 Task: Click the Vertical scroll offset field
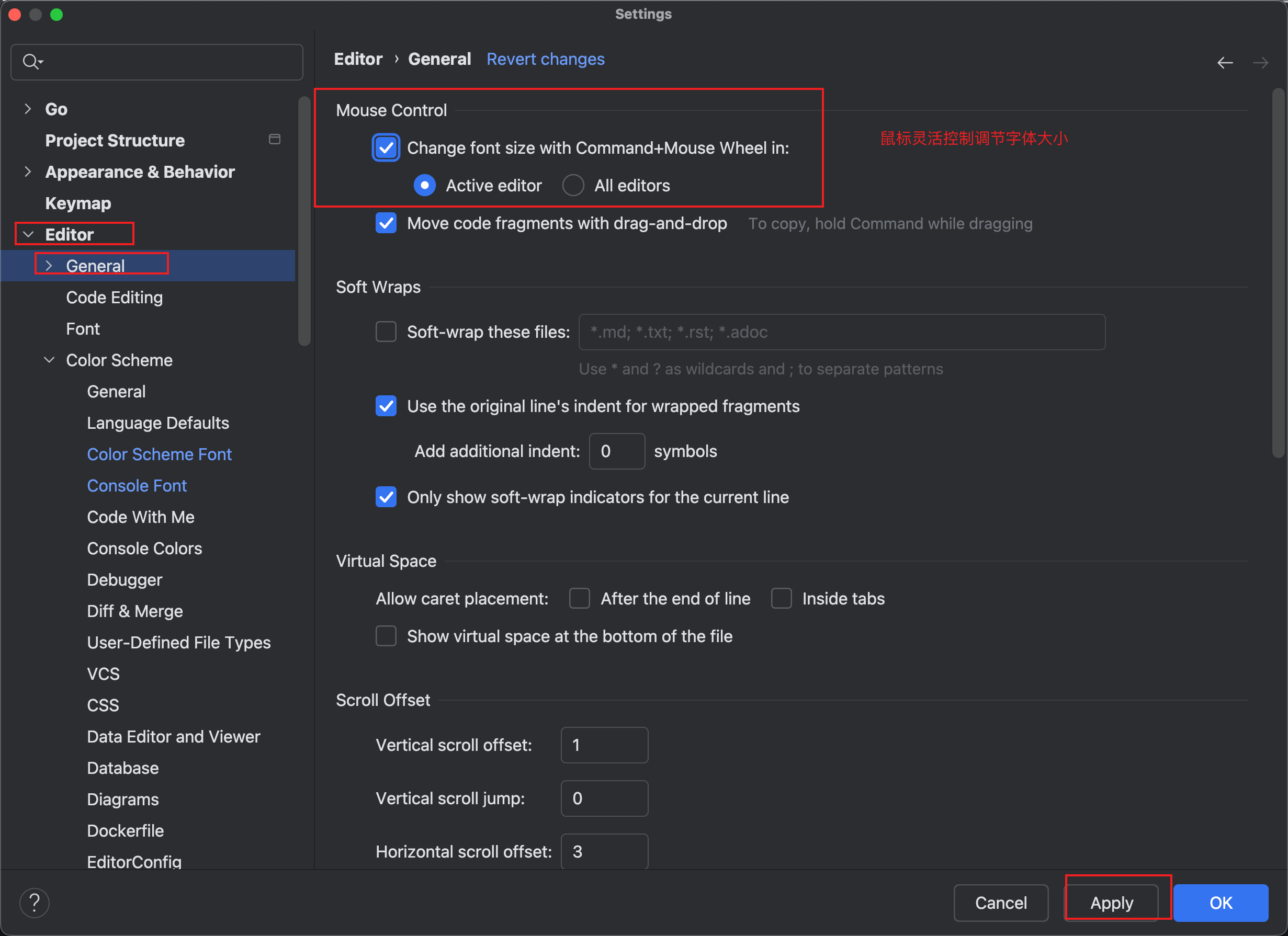604,745
